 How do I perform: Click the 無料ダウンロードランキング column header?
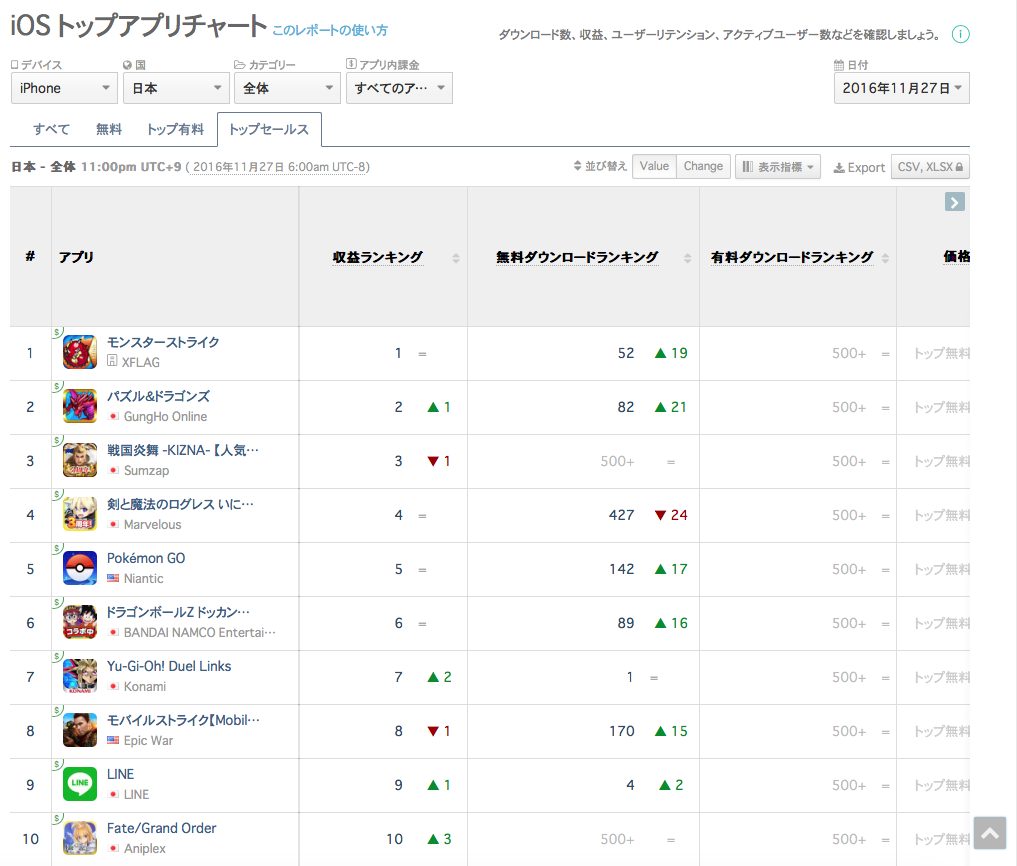tap(577, 257)
